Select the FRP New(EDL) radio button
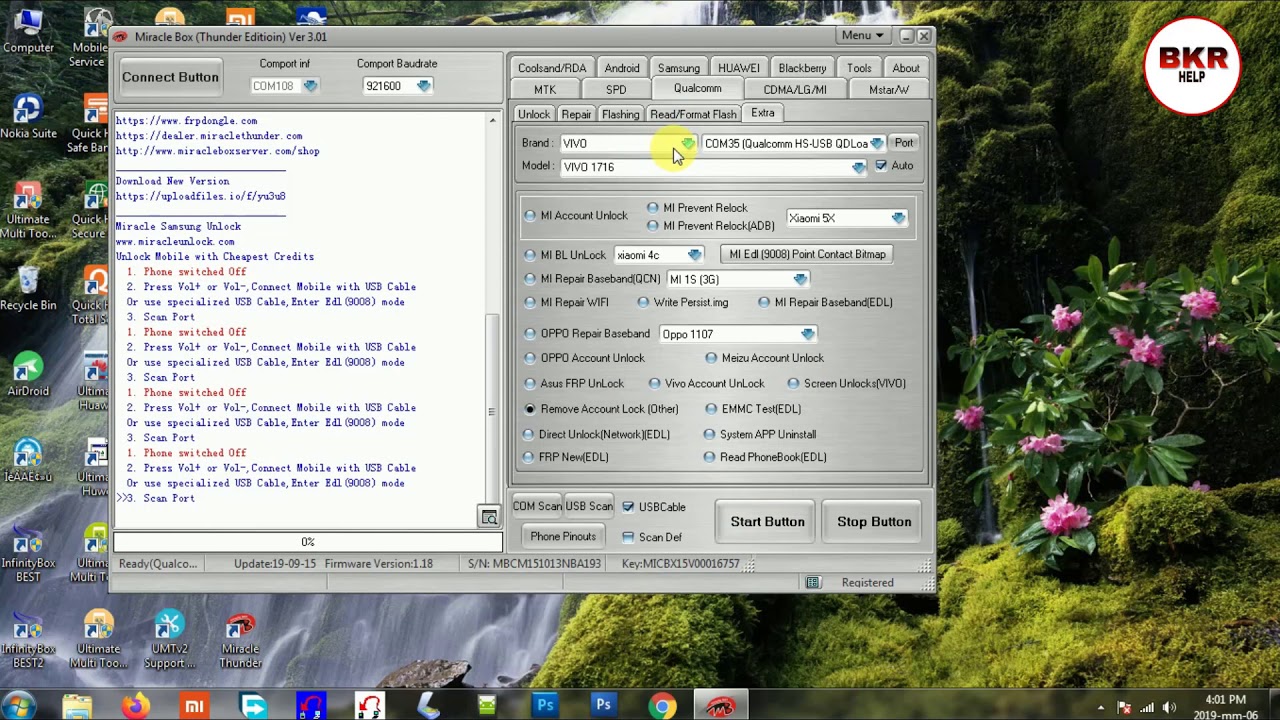Image resolution: width=1280 pixels, height=720 pixels. coord(528,457)
